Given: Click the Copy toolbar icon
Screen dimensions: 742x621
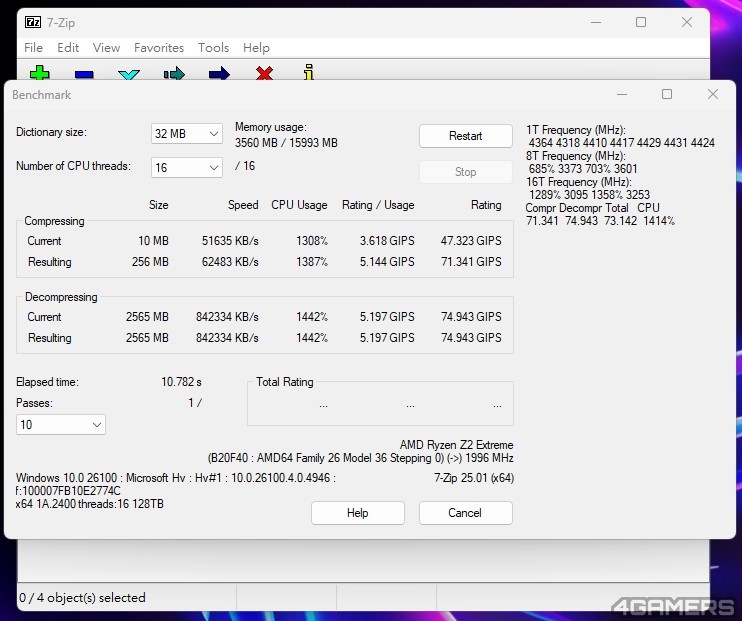Looking at the screenshot, I should [x=174, y=74].
